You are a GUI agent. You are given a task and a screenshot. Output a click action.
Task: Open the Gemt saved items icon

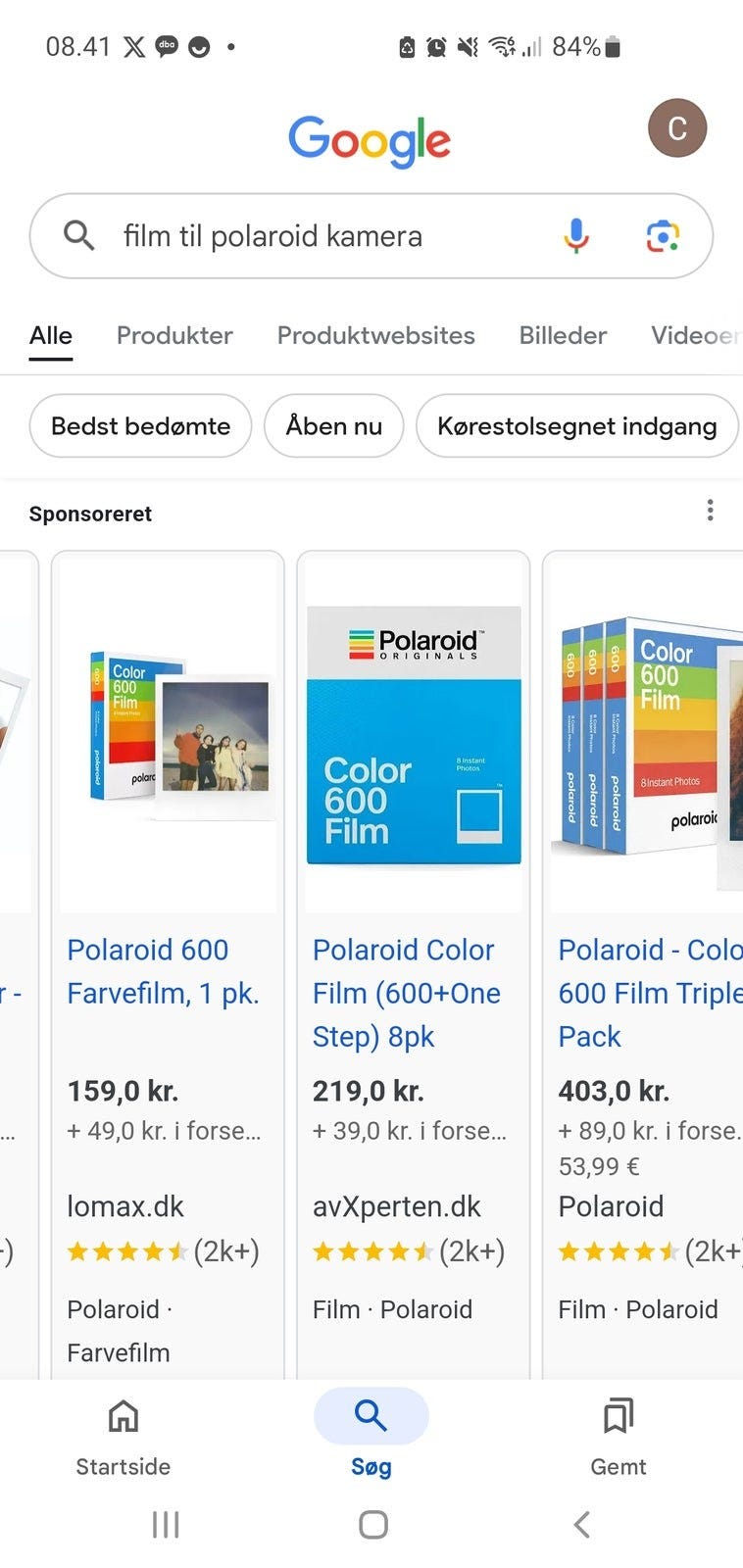[x=619, y=1416]
